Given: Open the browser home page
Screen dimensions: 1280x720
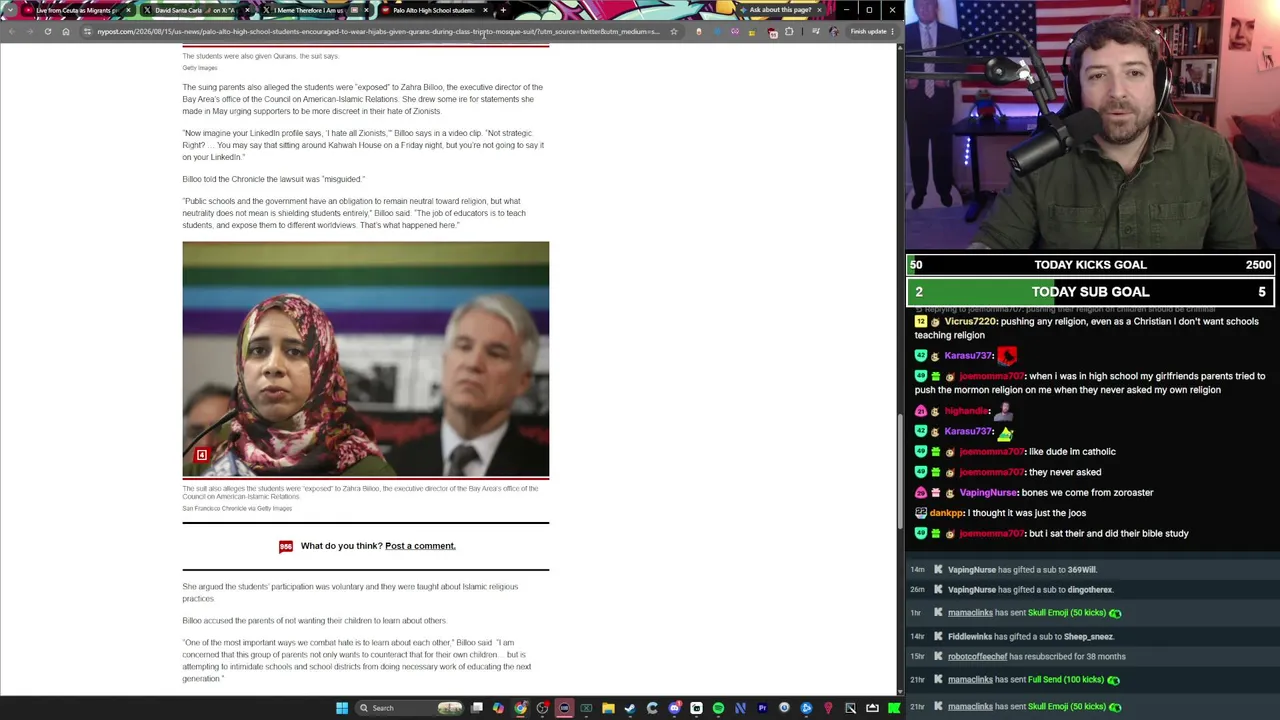Looking at the screenshot, I should [x=66, y=31].
